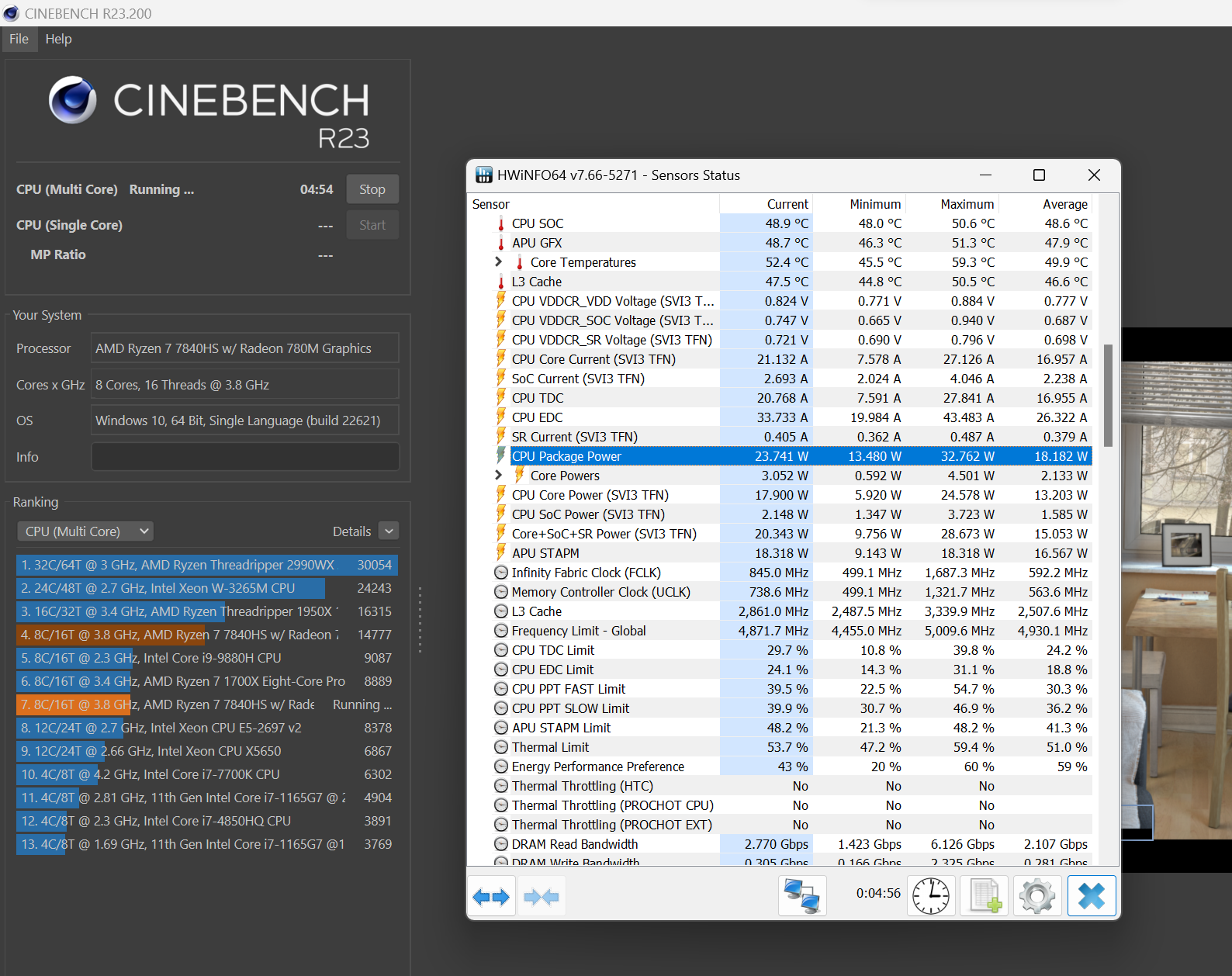Click the Processor name field
The image size is (1232, 976).
tap(245, 348)
